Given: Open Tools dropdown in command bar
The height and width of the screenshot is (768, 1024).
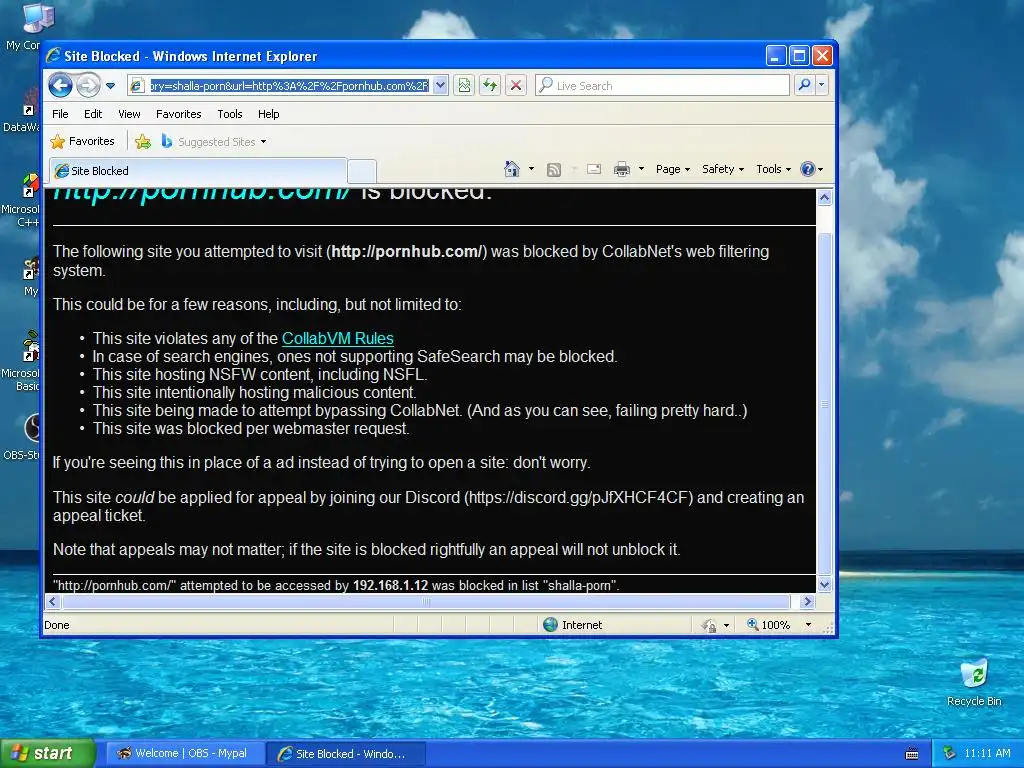Looking at the screenshot, I should click(773, 169).
